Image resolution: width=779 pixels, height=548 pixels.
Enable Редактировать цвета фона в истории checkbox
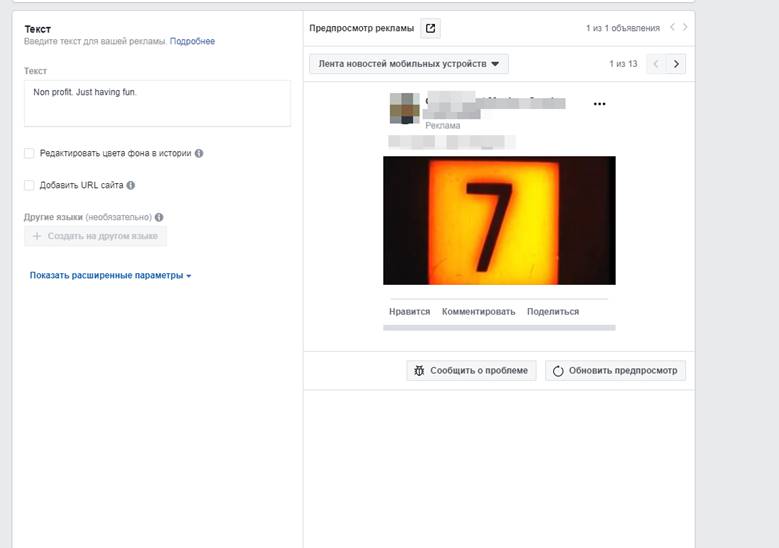(x=29, y=154)
